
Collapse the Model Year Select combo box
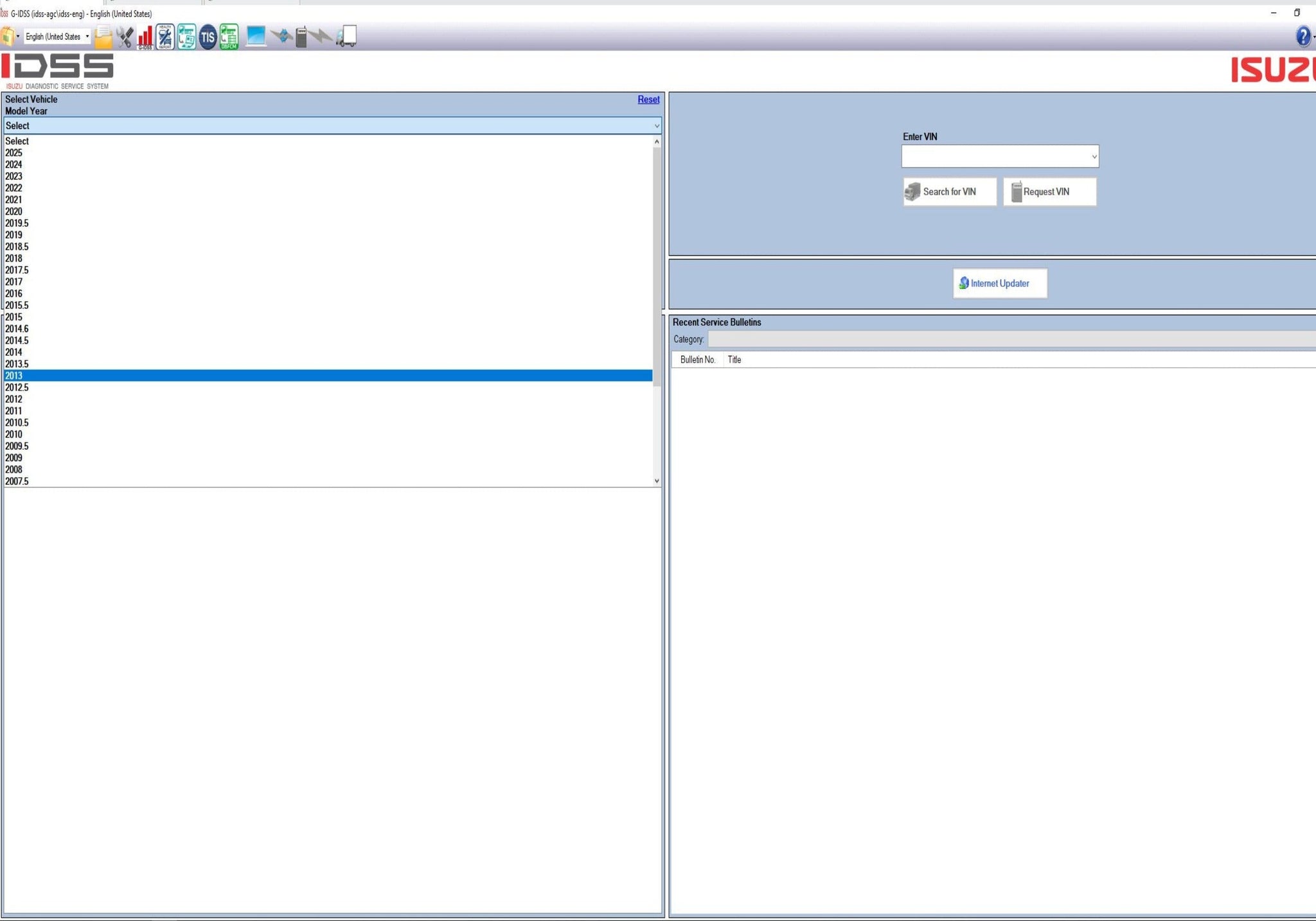coord(656,126)
